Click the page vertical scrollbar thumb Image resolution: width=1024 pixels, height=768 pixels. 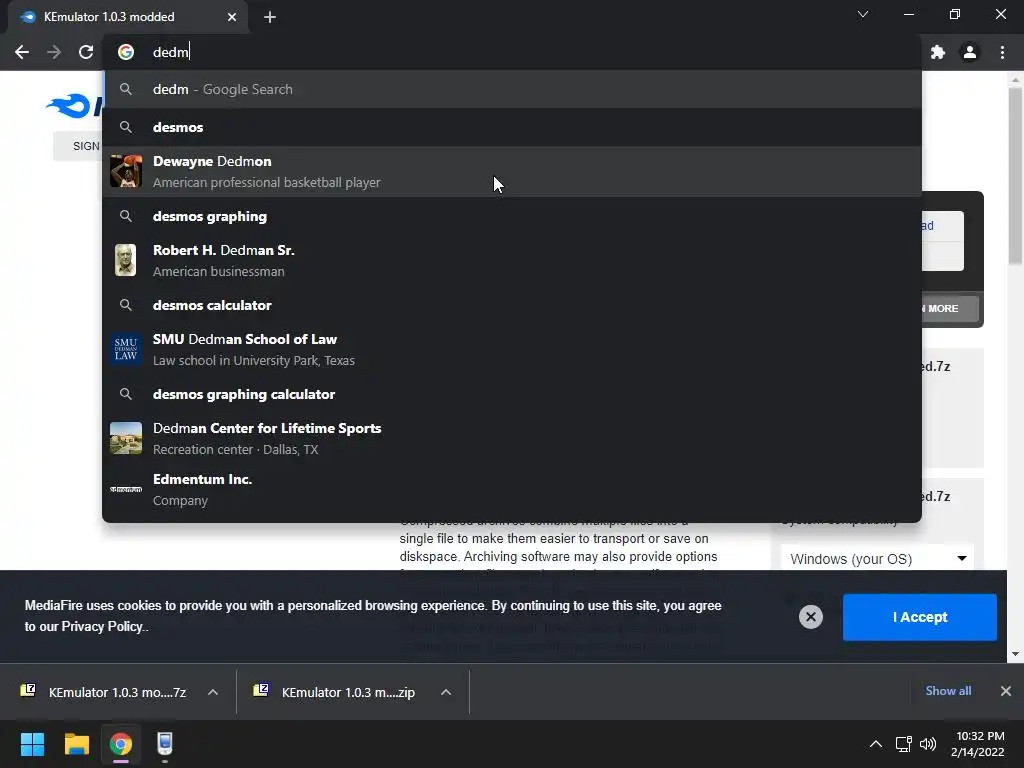click(x=1015, y=175)
